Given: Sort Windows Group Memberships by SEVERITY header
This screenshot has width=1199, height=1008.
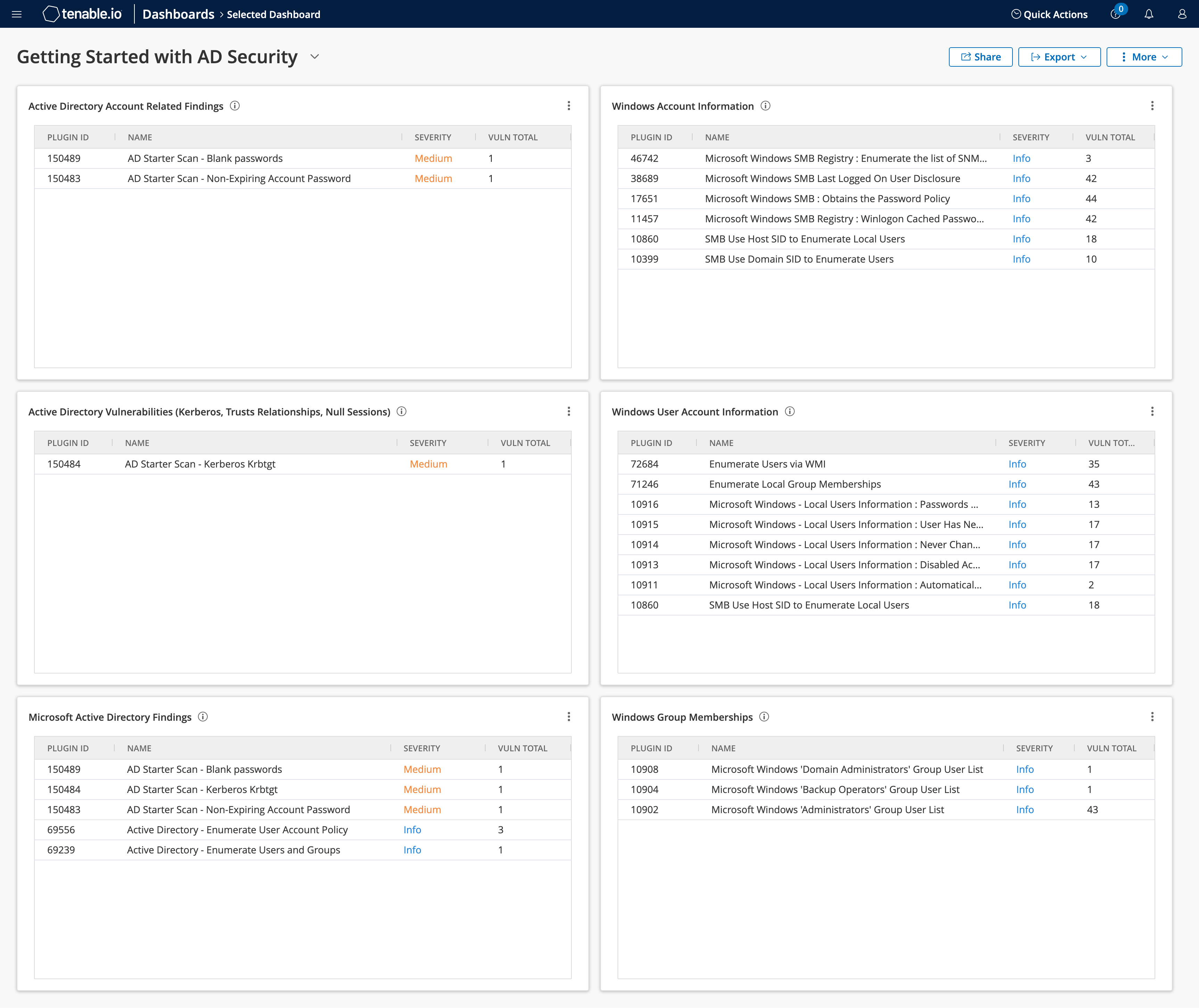Looking at the screenshot, I should tap(1034, 748).
